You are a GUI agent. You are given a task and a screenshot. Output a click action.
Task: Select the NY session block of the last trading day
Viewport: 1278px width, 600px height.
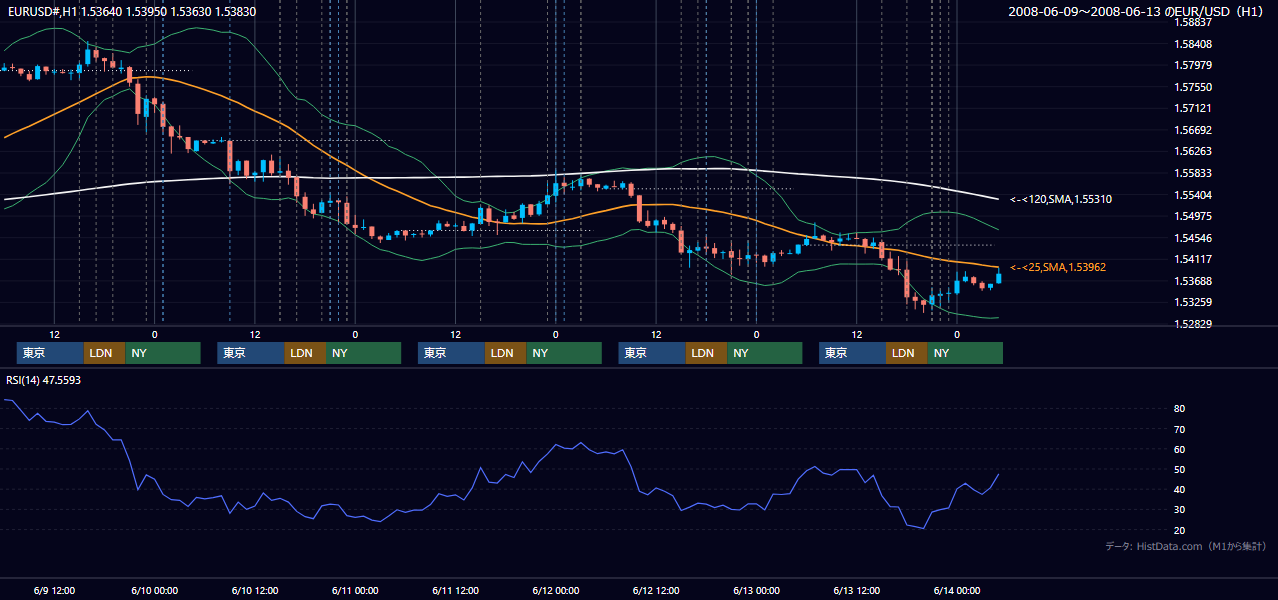tap(964, 353)
